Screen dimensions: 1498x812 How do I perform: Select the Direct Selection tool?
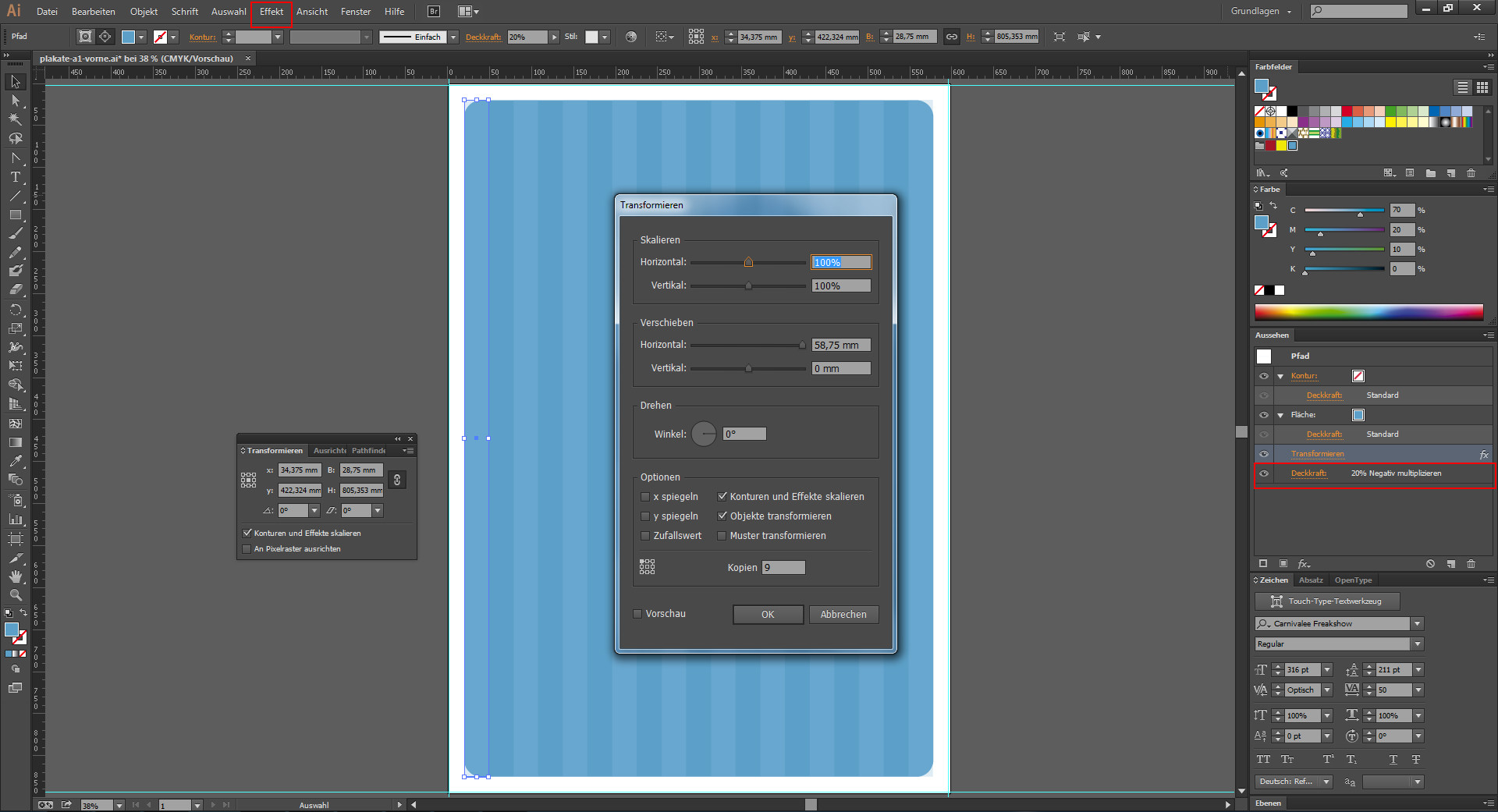[x=15, y=101]
